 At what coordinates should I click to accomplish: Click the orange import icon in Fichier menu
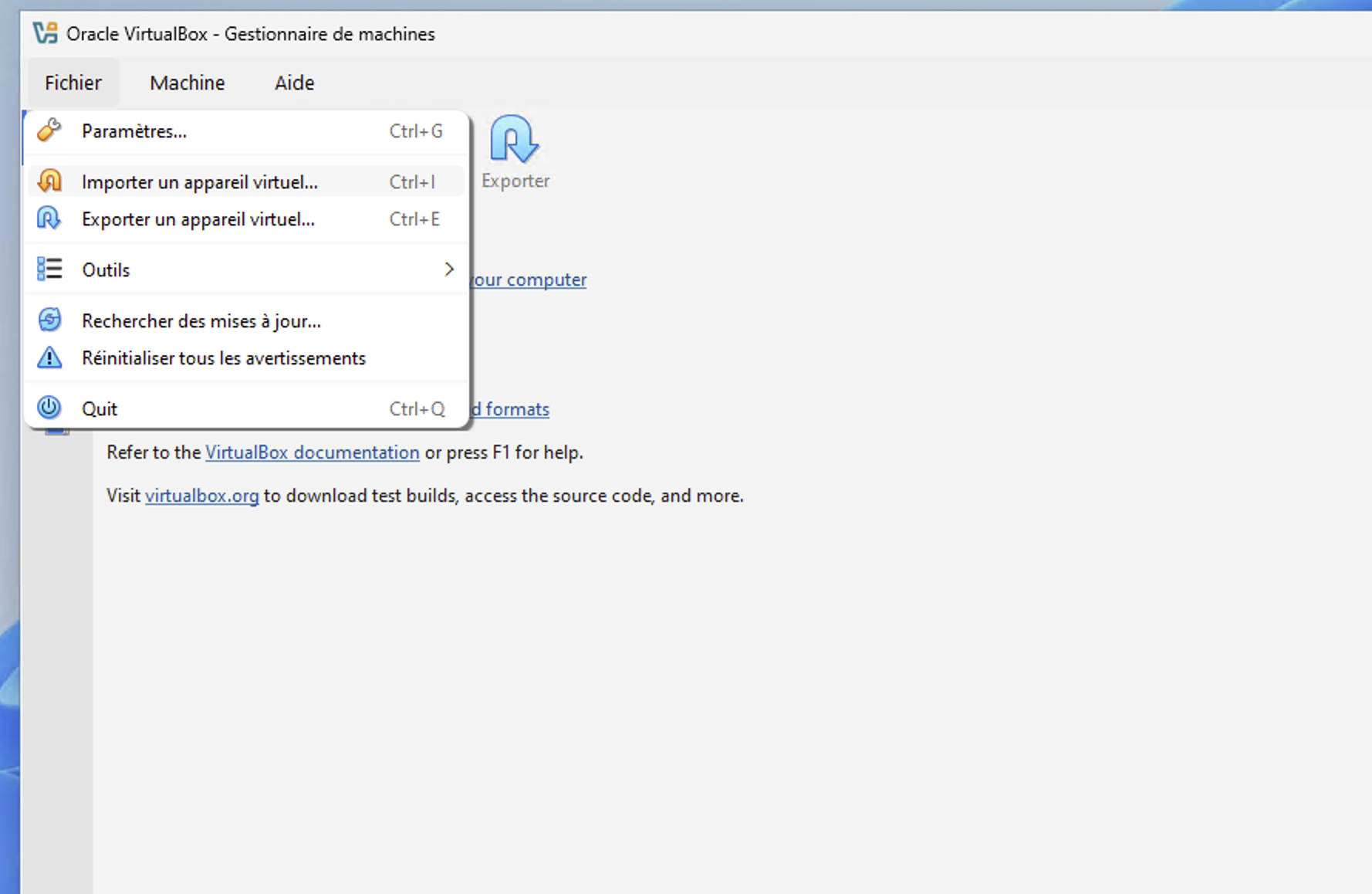tap(49, 181)
